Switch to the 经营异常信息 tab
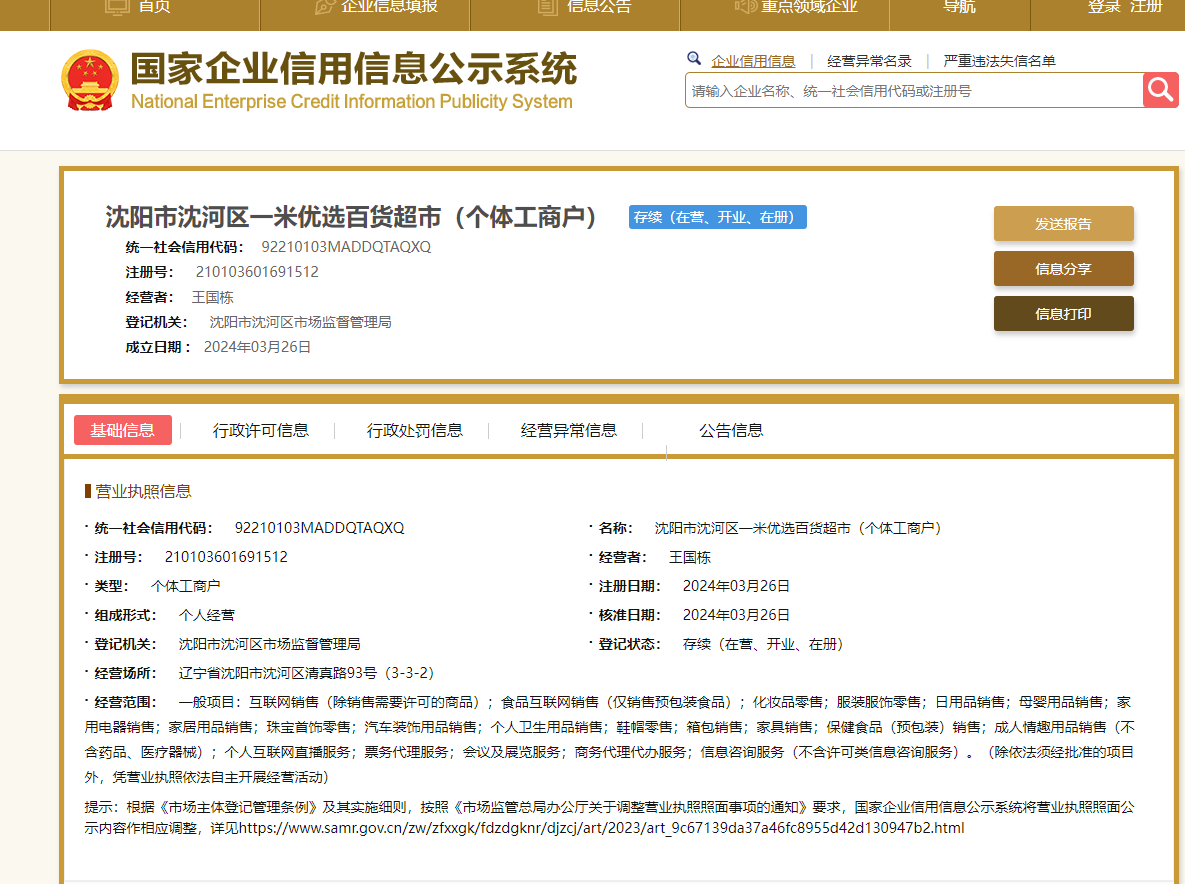This screenshot has height=884, width=1185. coord(568,431)
